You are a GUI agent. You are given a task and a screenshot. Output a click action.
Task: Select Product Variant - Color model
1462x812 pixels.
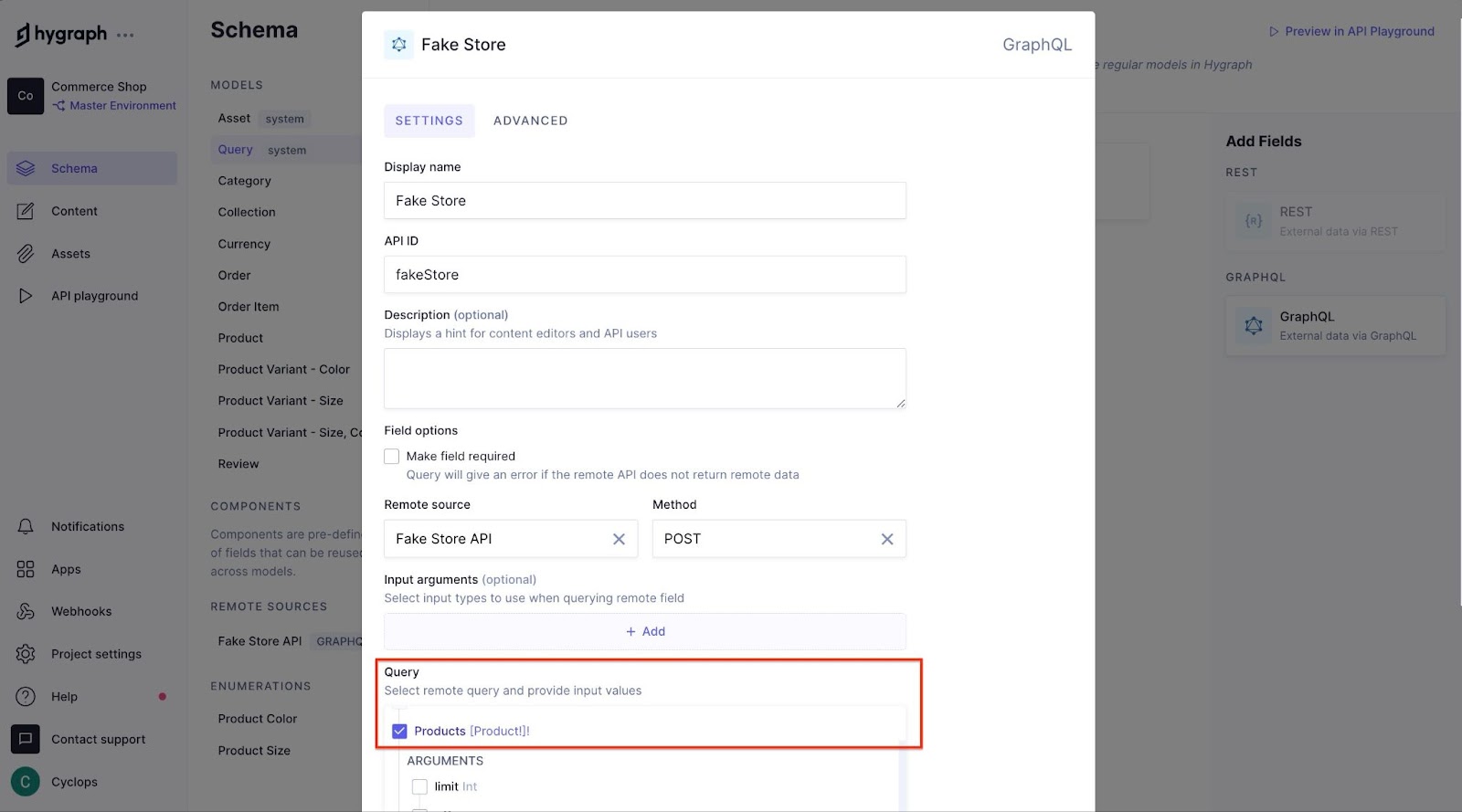point(283,369)
